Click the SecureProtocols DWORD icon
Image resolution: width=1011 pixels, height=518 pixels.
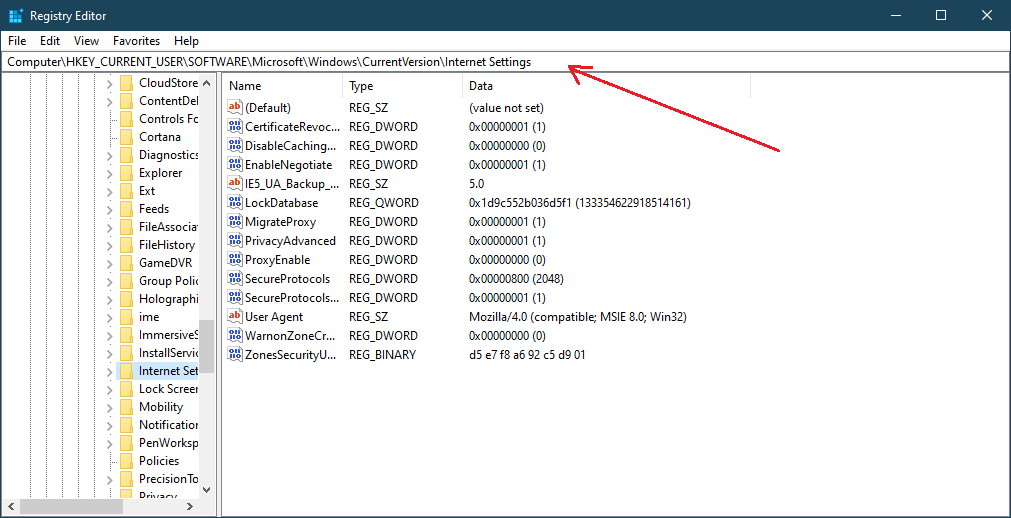click(235, 279)
